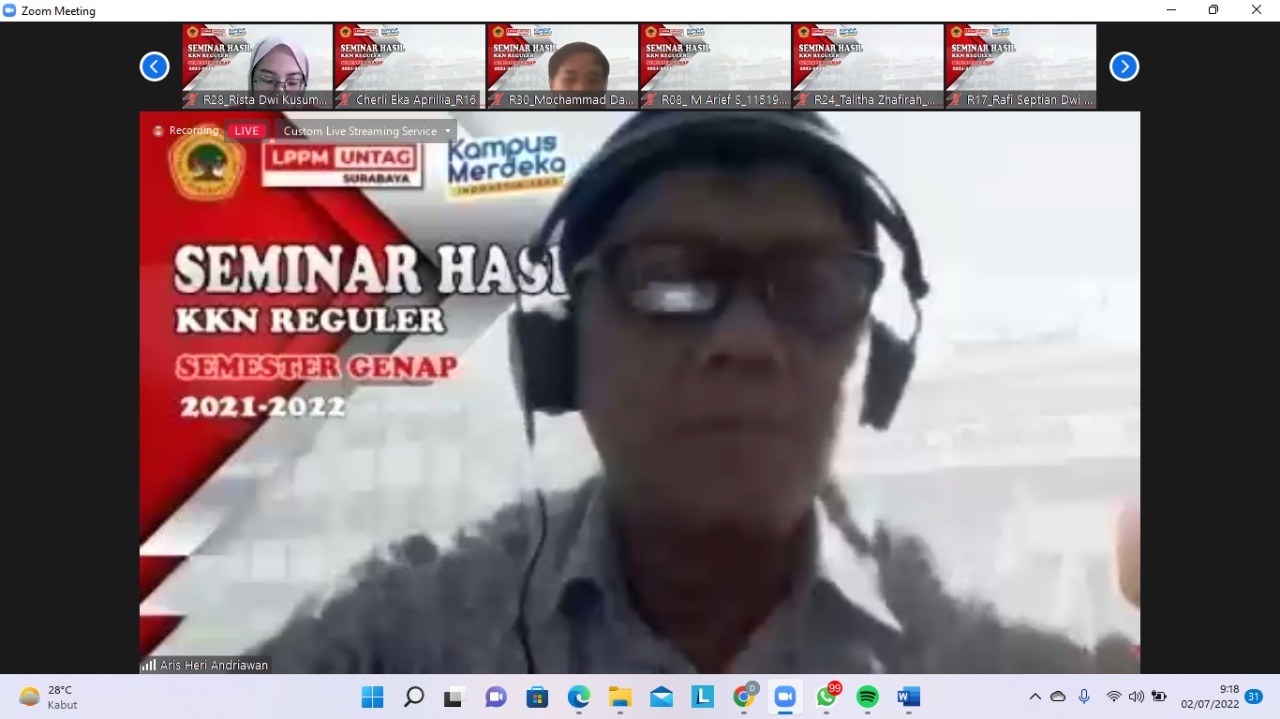Show next participants with right arrow
Viewport: 1280px width, 719px height.
pos(1124,67)
